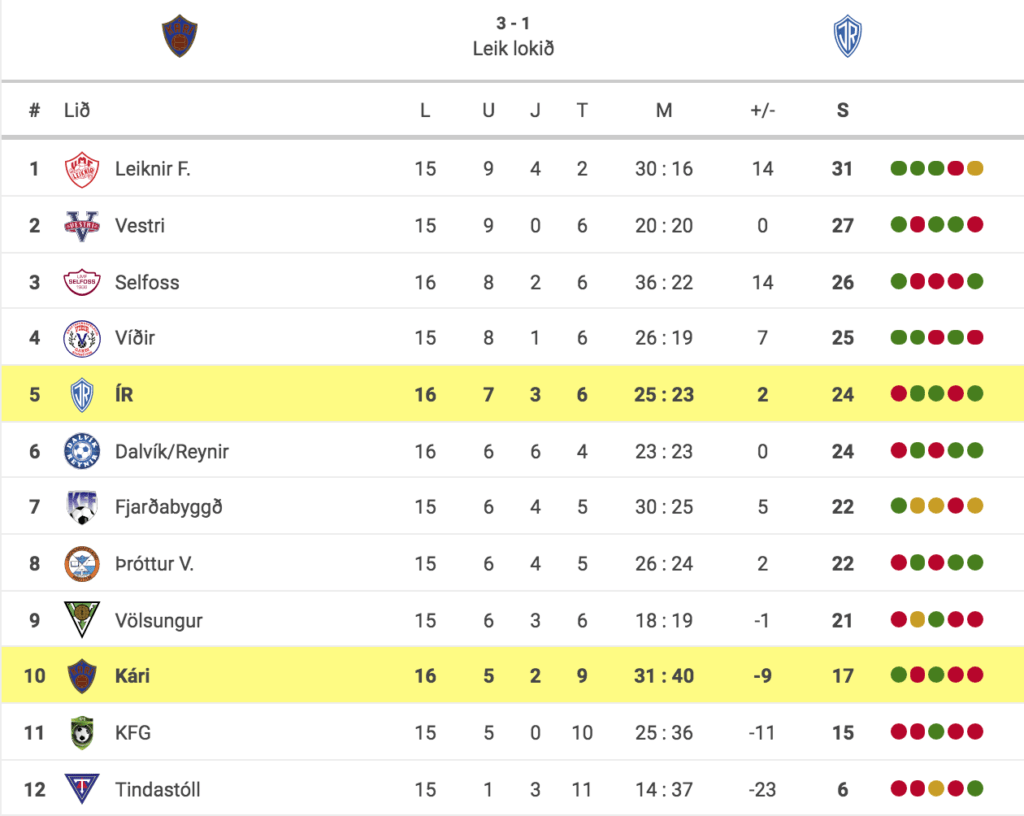
Task: Open the Dalvík/Reynir club logo
Action: [x=82, y=451]
